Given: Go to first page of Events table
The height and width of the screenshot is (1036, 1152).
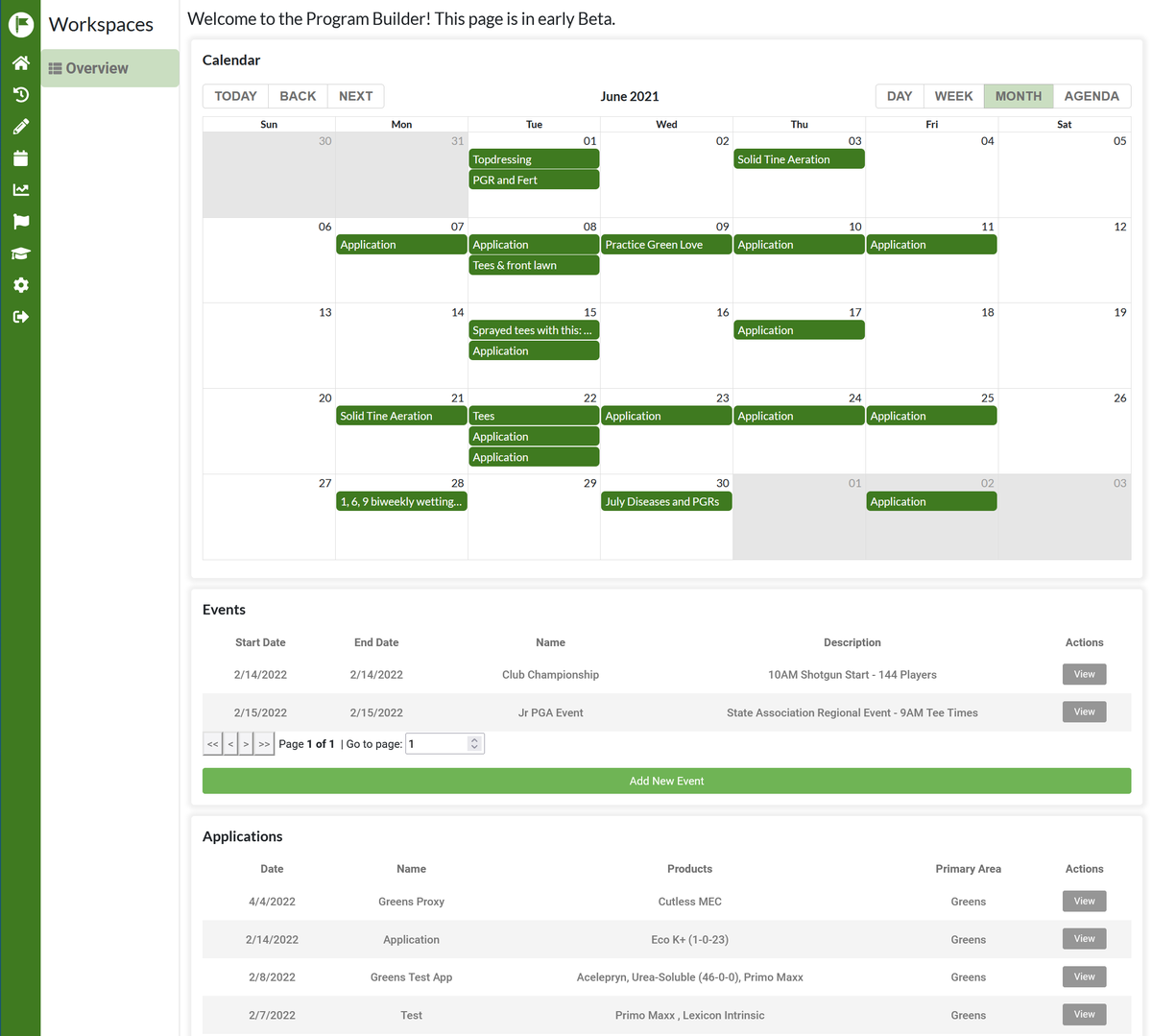Looking at the screenshot, I should tap(213, 744).
